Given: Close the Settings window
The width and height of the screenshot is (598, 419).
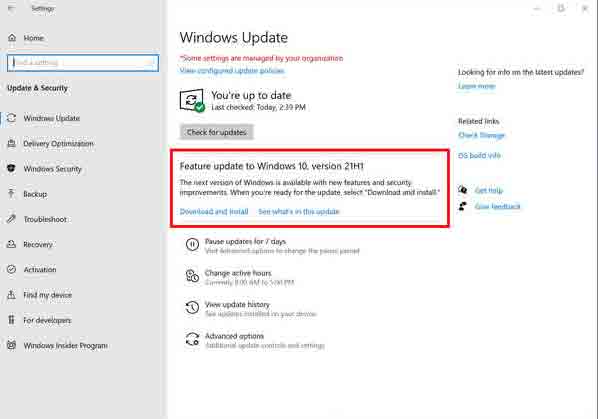Looking at the screenshot, I should pyautogui.click(x=585, y=8).
